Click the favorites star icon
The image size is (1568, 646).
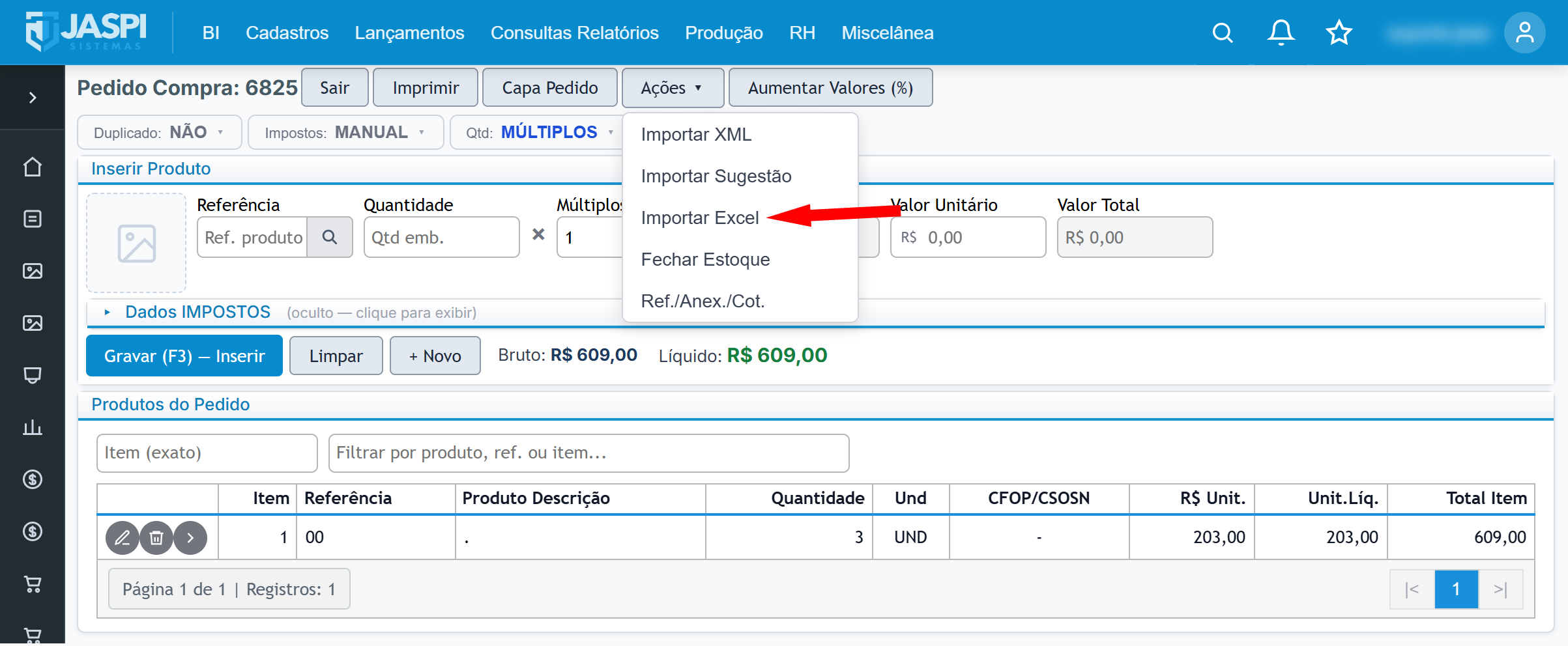tap(1339, 33)
